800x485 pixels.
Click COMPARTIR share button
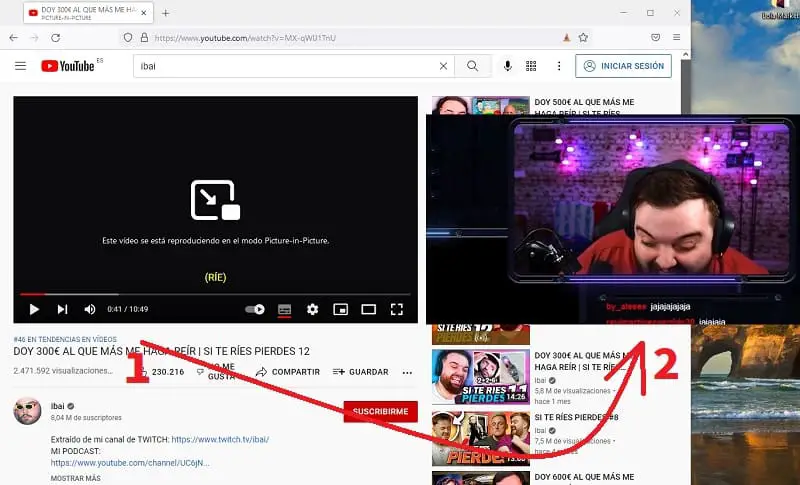(288, 372)
